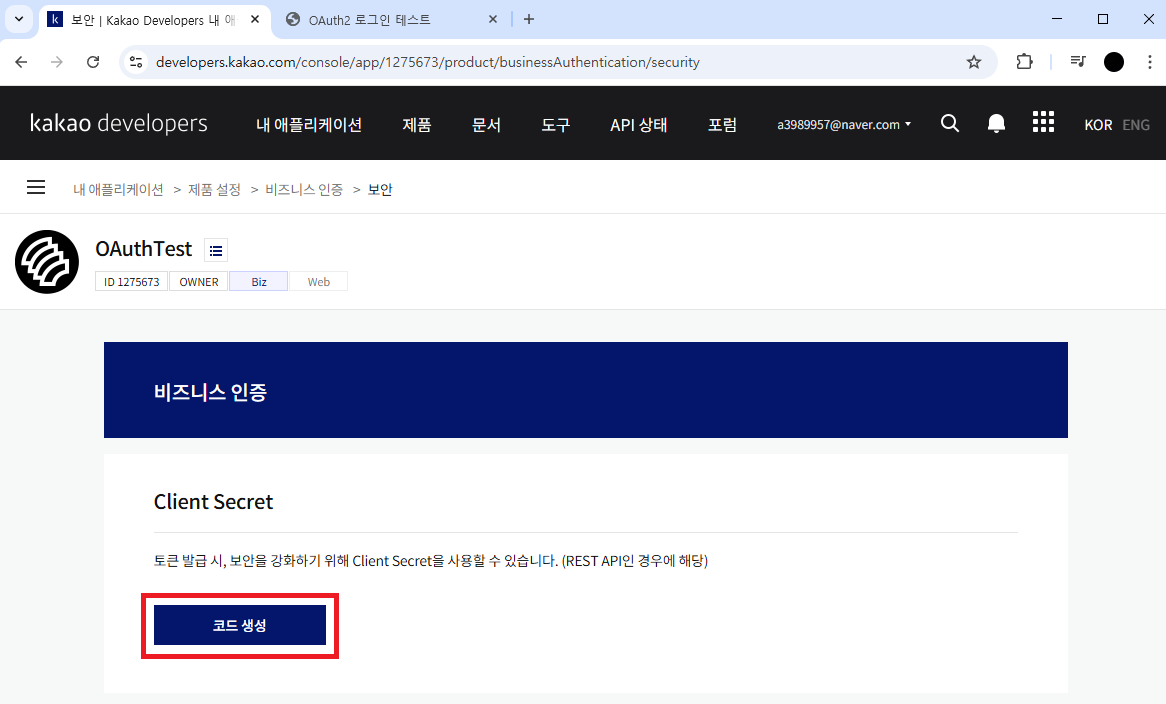Viewport: 1166px width, 704px height.
Task: Click the 비즈니스 인증 banner title
Action: pos(210,392)
